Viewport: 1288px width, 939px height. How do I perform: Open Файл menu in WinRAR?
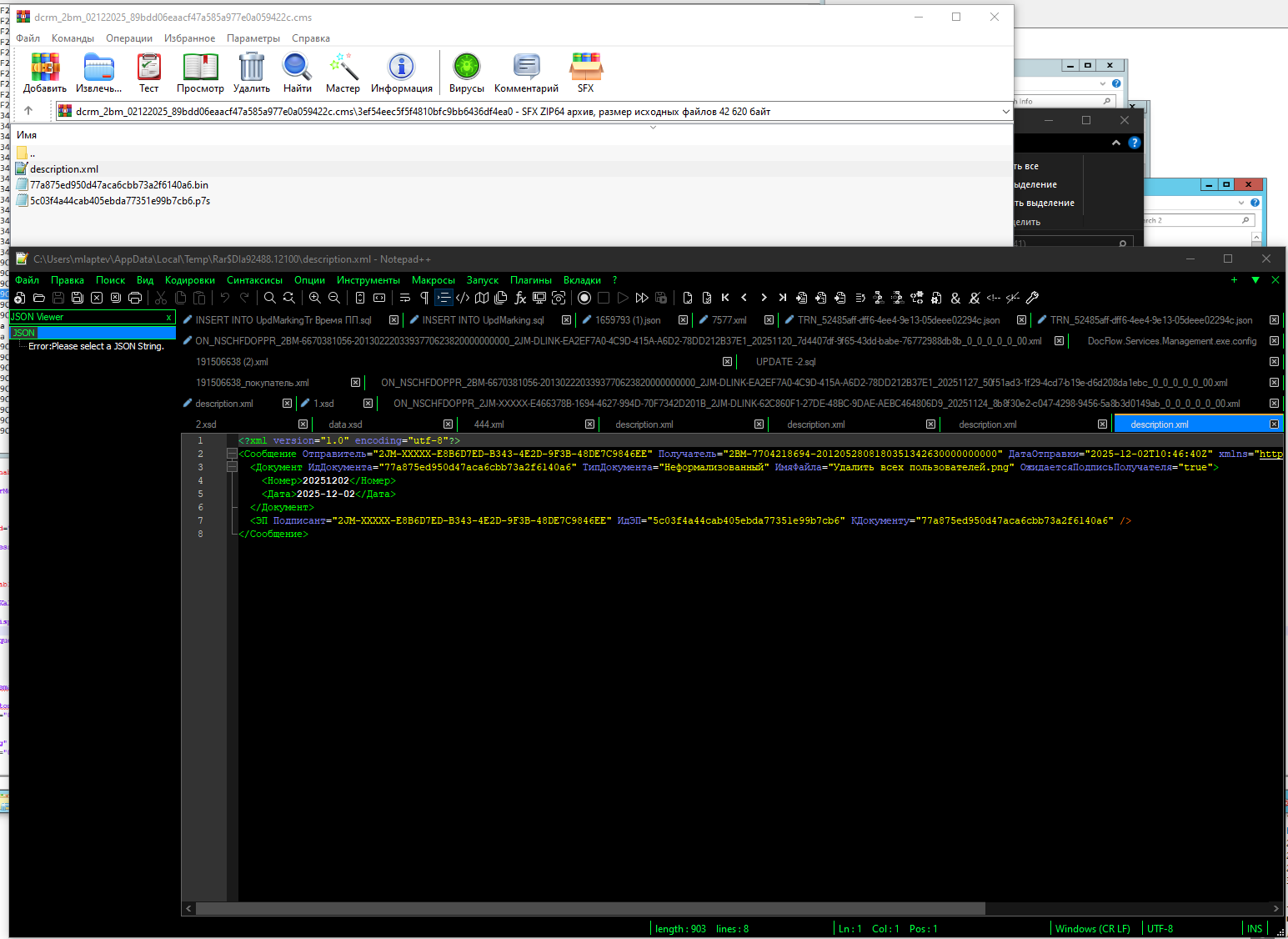coord(28,38)
